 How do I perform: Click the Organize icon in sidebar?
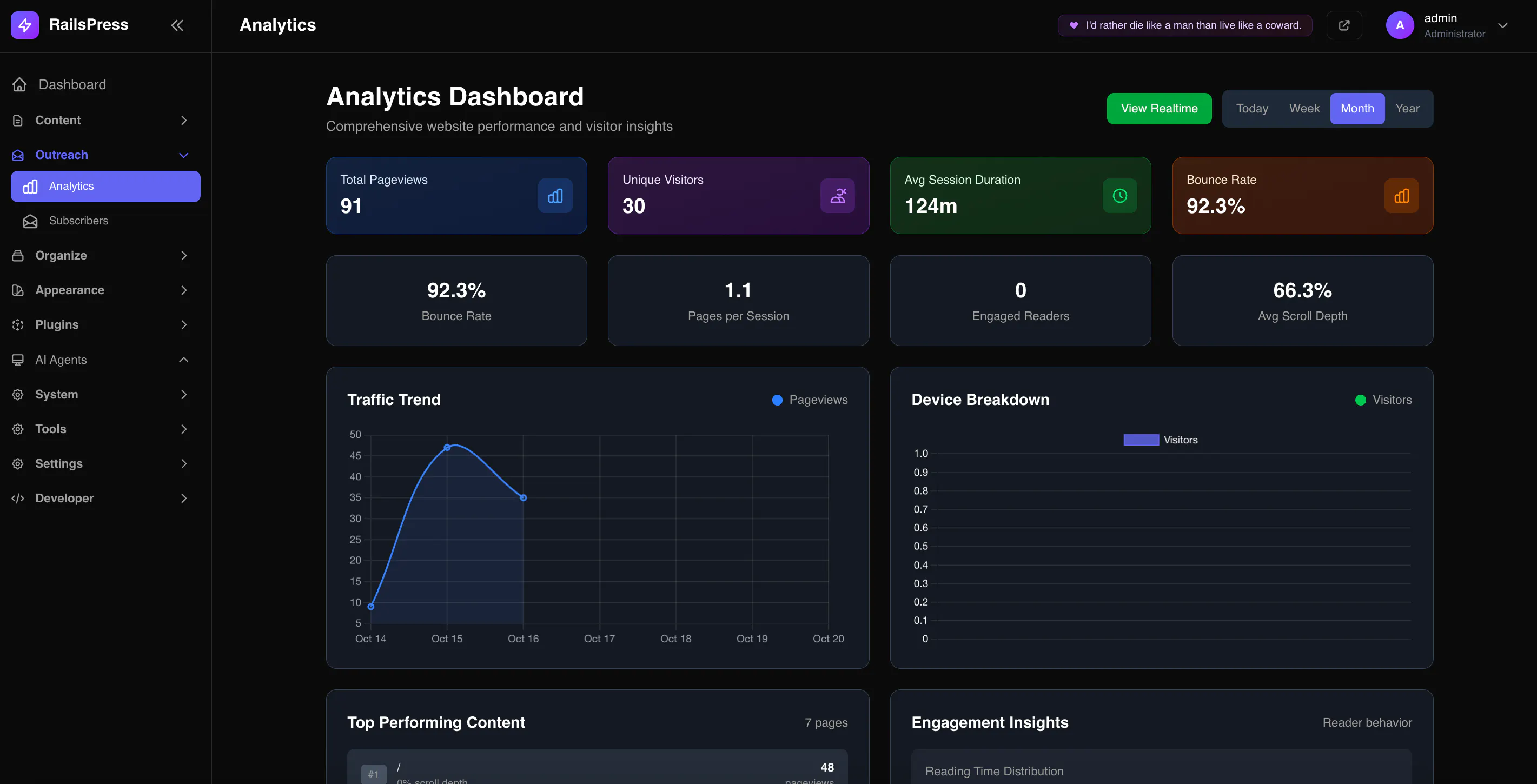pyautogui.click(x=18, y=255)
